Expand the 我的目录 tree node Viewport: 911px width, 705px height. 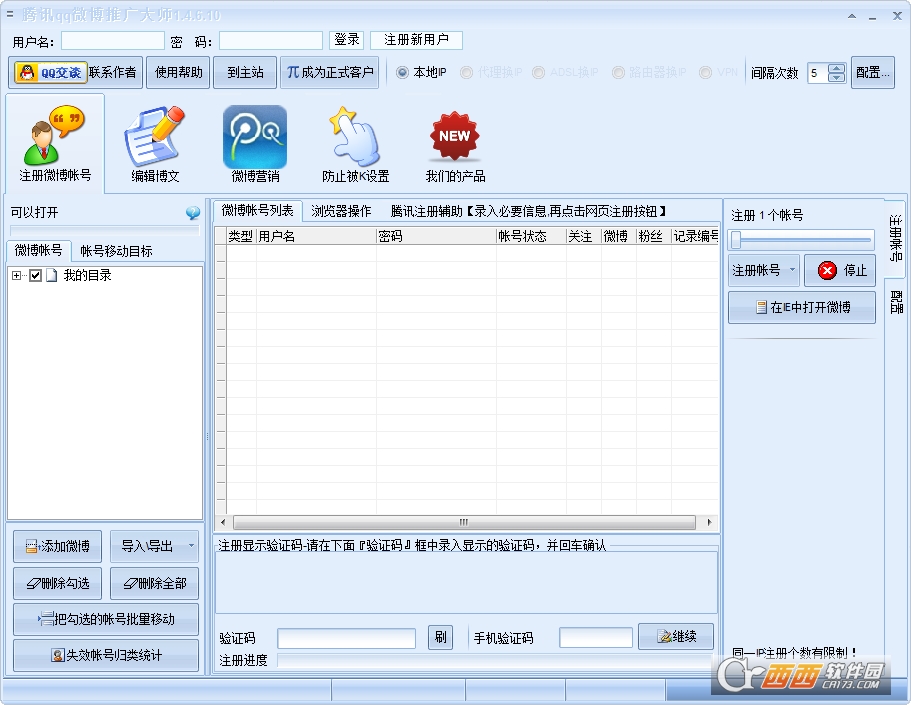(16, 275)
